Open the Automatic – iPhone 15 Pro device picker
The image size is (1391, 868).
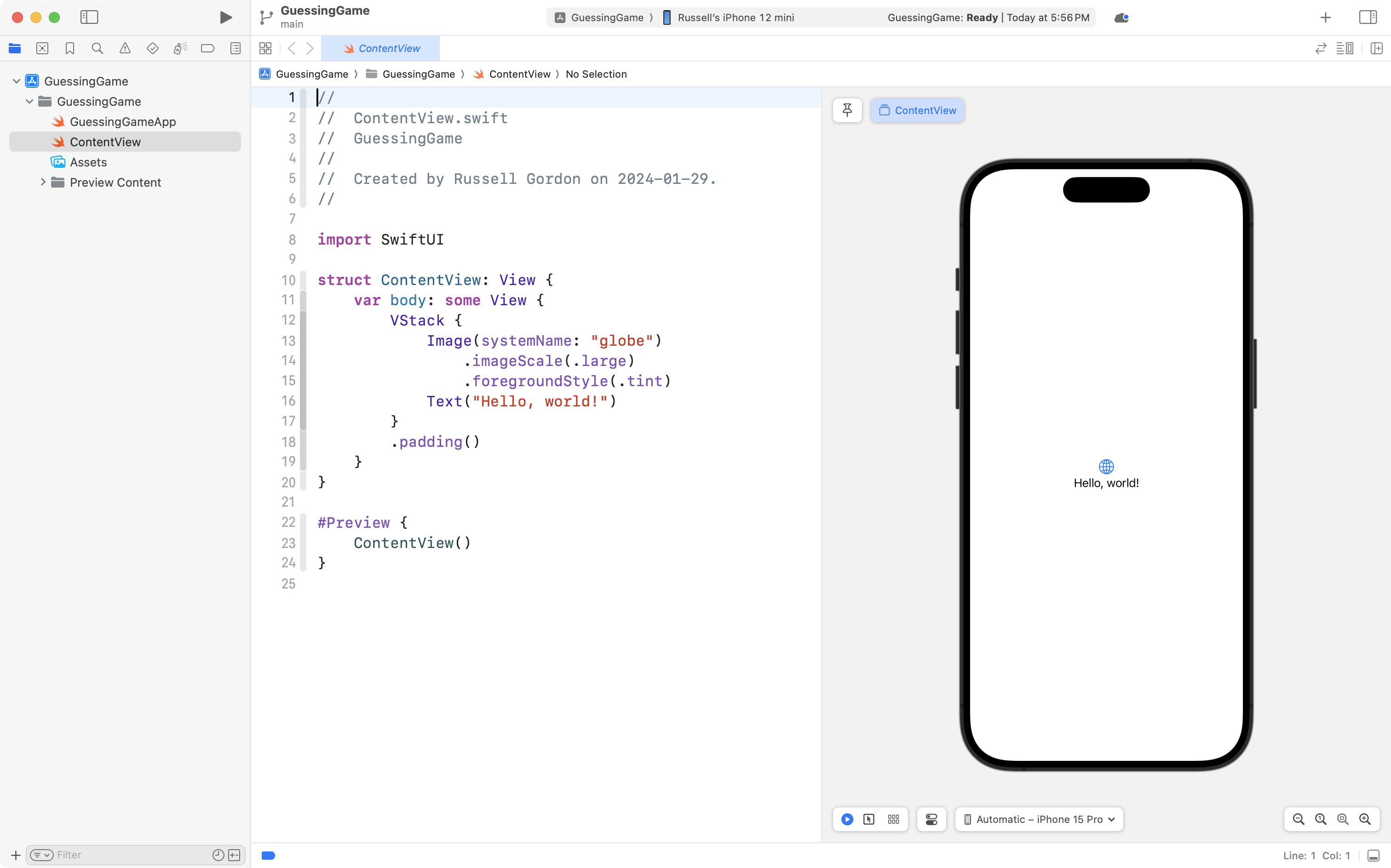[x=1038, y=819]
